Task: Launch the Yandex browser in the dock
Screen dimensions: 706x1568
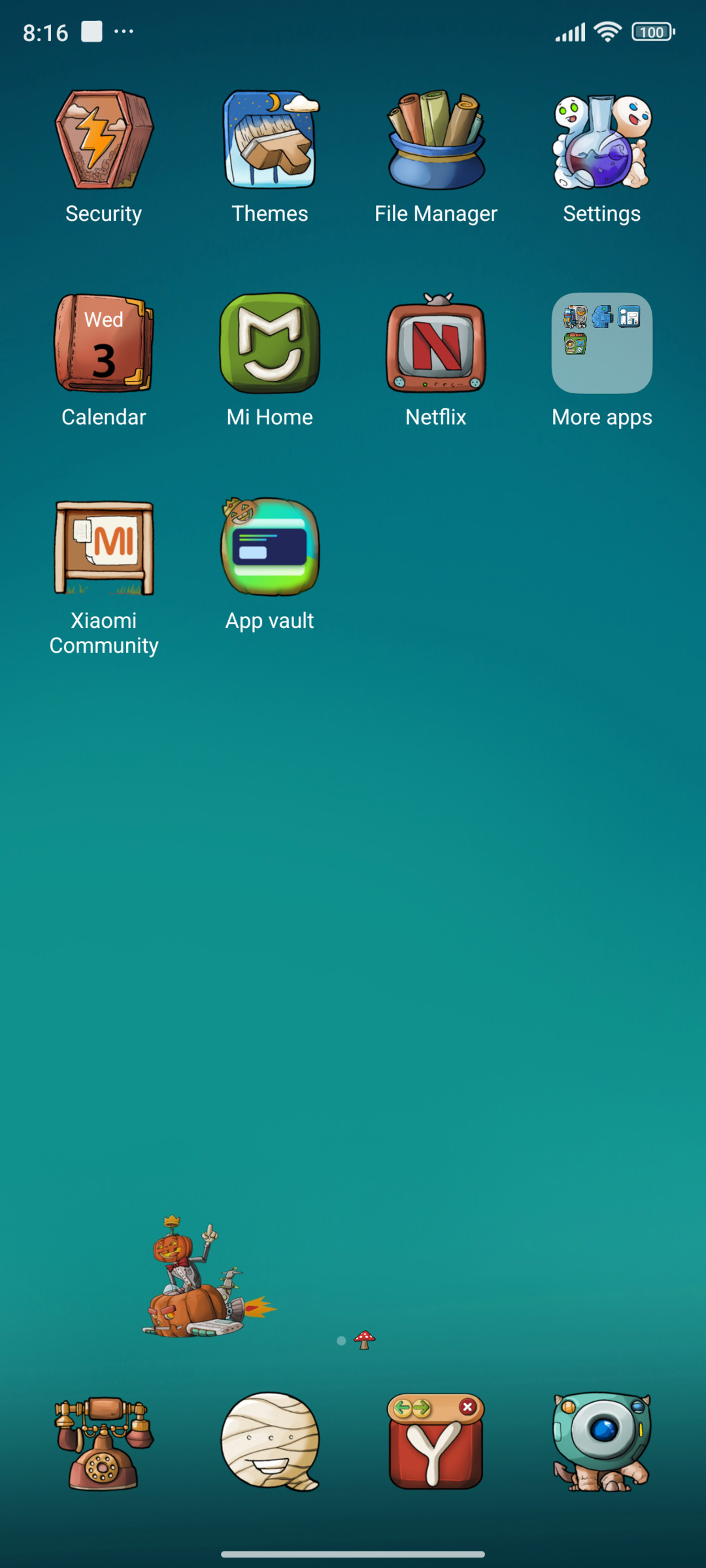Action: [436, 1442]
